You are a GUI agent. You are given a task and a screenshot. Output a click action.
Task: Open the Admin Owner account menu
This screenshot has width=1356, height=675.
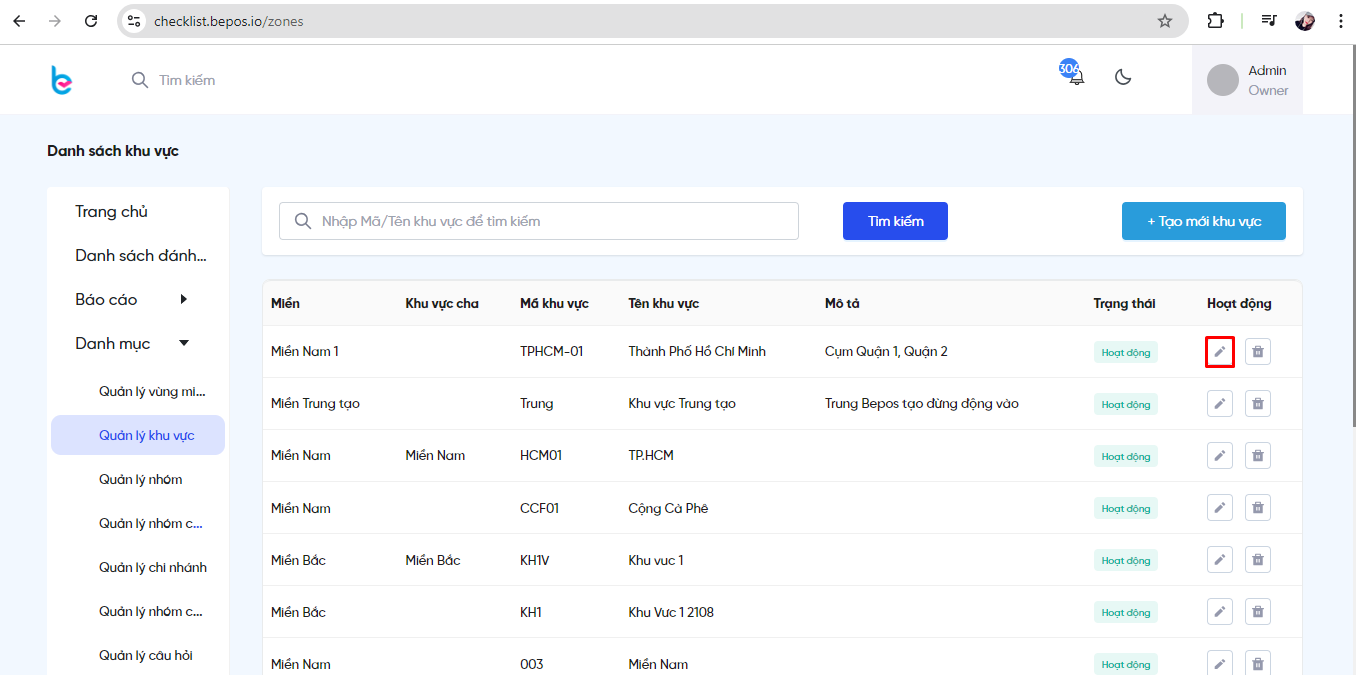point(1247,80)
